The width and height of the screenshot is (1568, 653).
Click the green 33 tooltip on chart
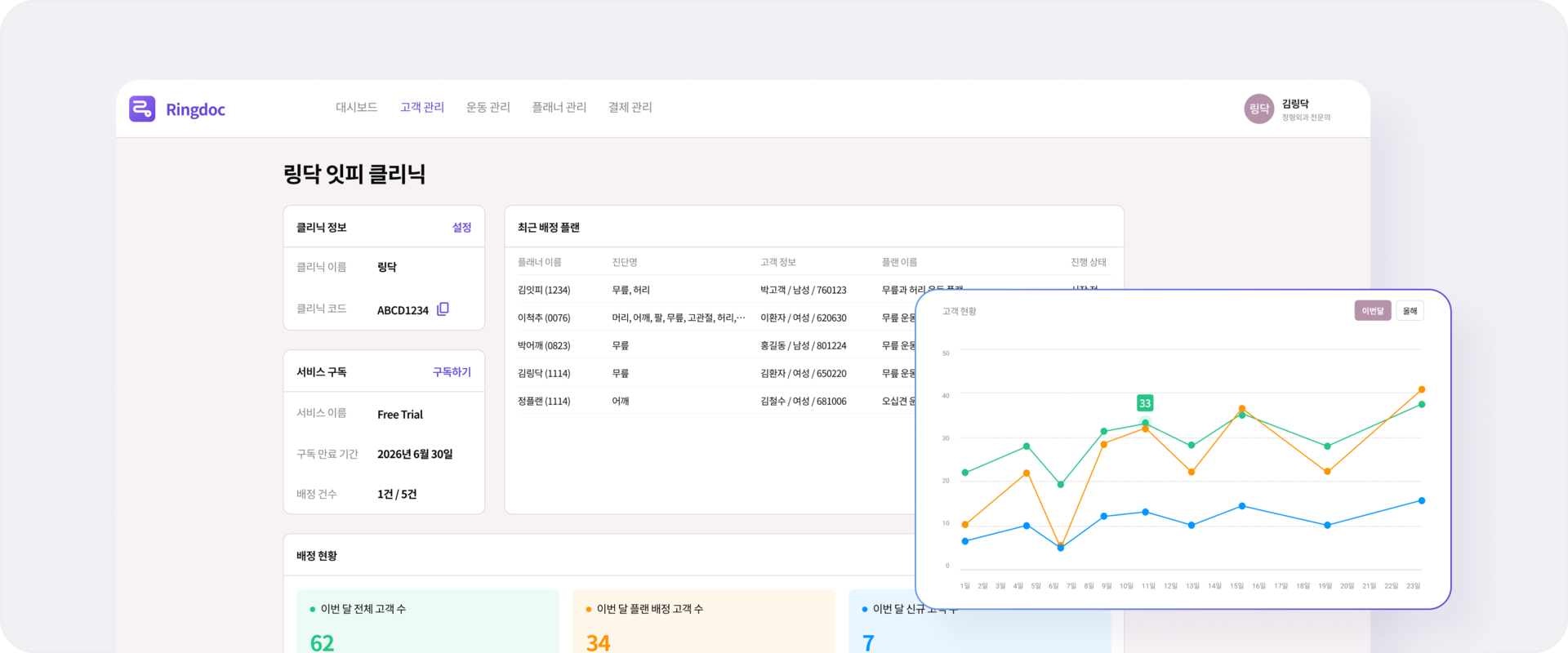coord(1145,403)
